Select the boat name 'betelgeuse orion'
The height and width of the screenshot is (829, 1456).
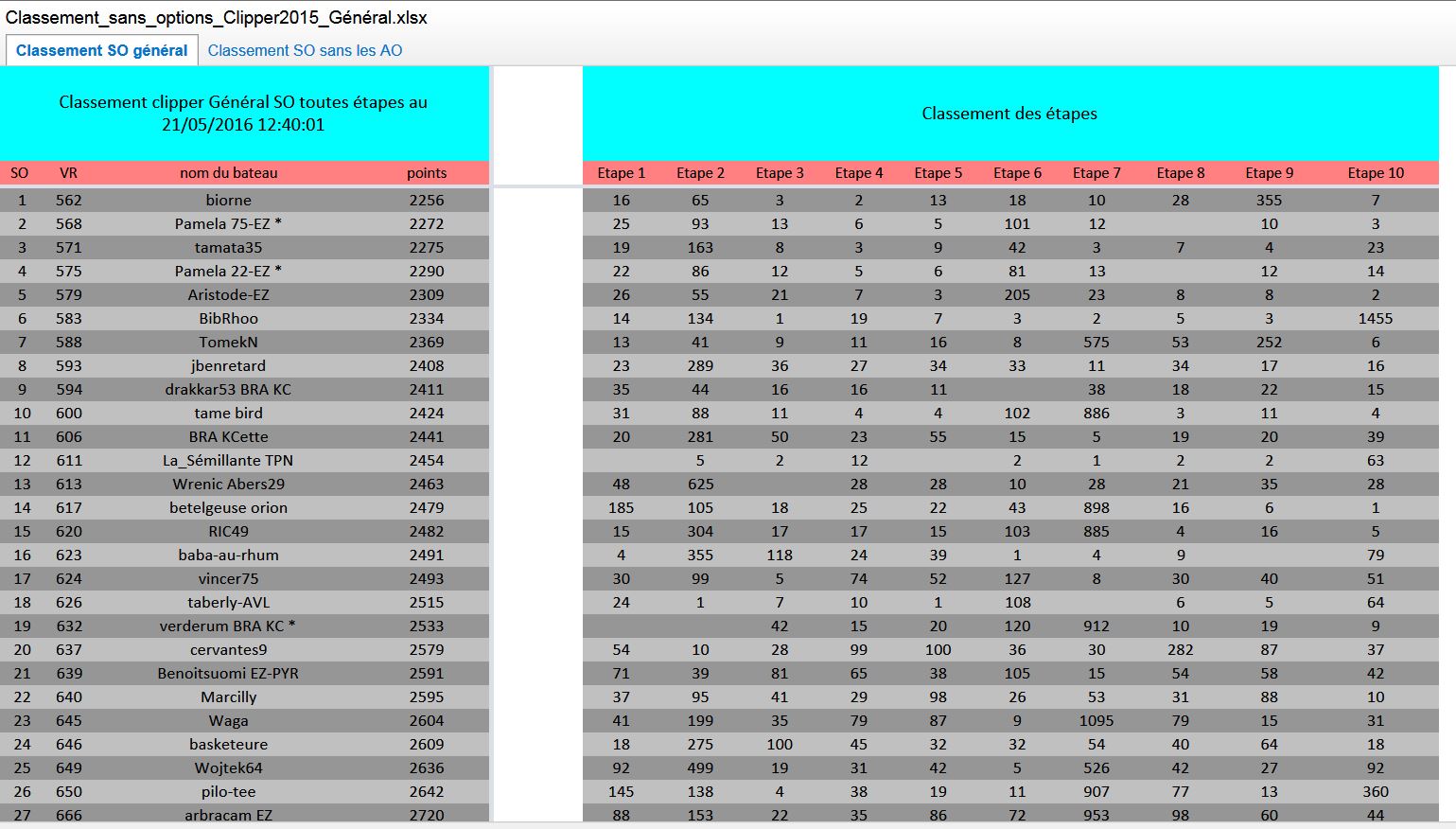(229, 508)
